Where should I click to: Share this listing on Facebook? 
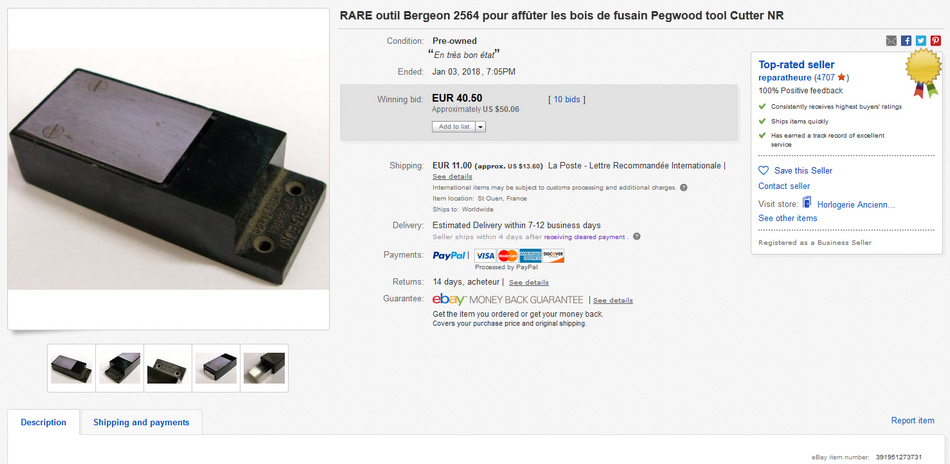(x=906, y=41)
